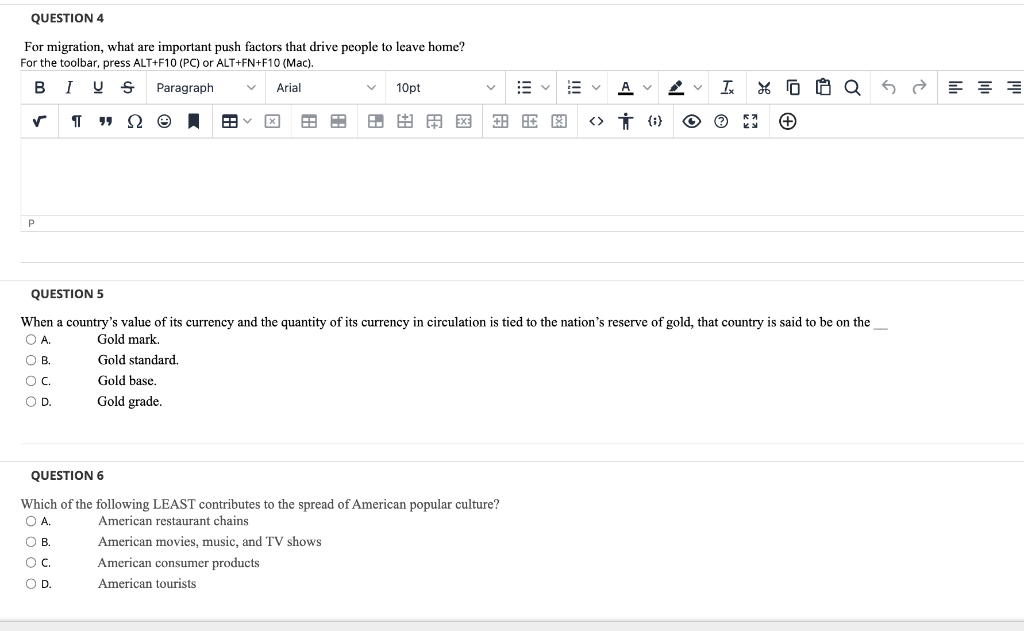The height and width of the screenshot is (631, 1024).
Task: Select American restaurant chains radio button
Action: pyautogui.click(x=31, y=521)
